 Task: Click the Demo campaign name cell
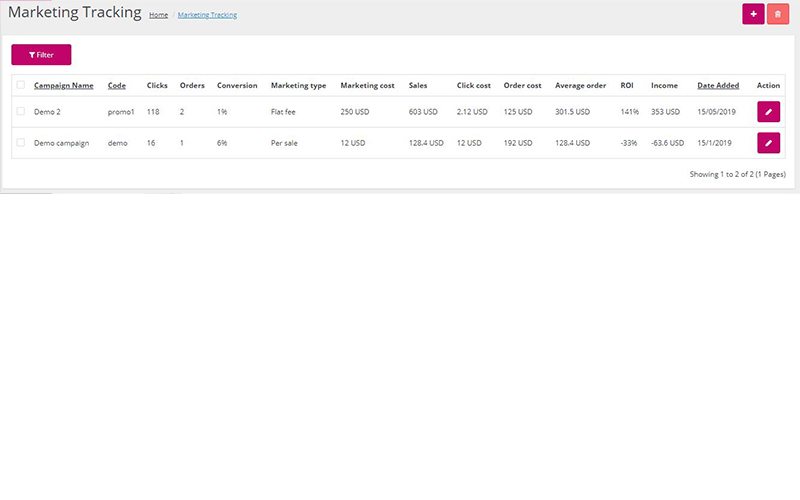click(x=61, y=143)
